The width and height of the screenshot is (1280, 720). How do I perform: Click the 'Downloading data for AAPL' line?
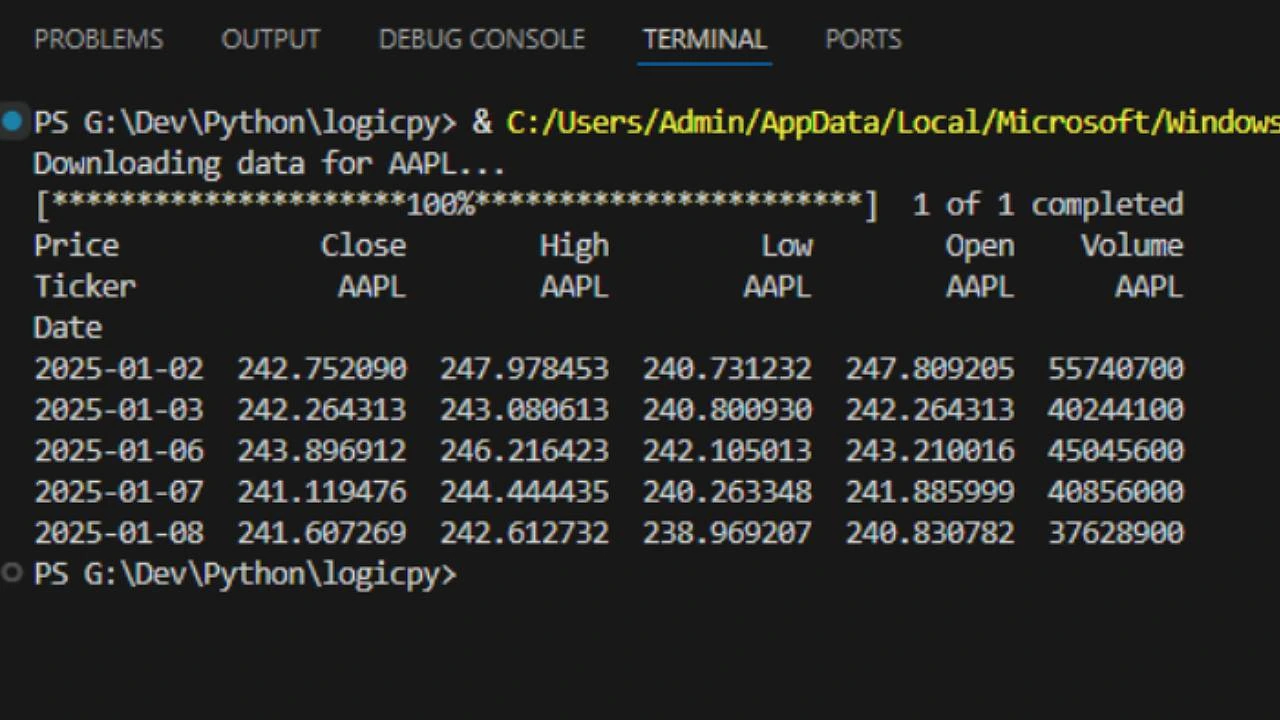click(268, 163)
